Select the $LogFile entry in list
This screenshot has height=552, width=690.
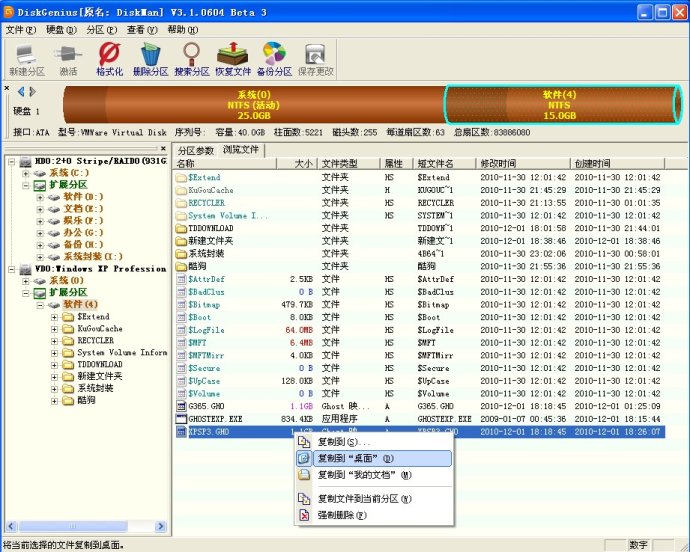click(x=206, y=330)
